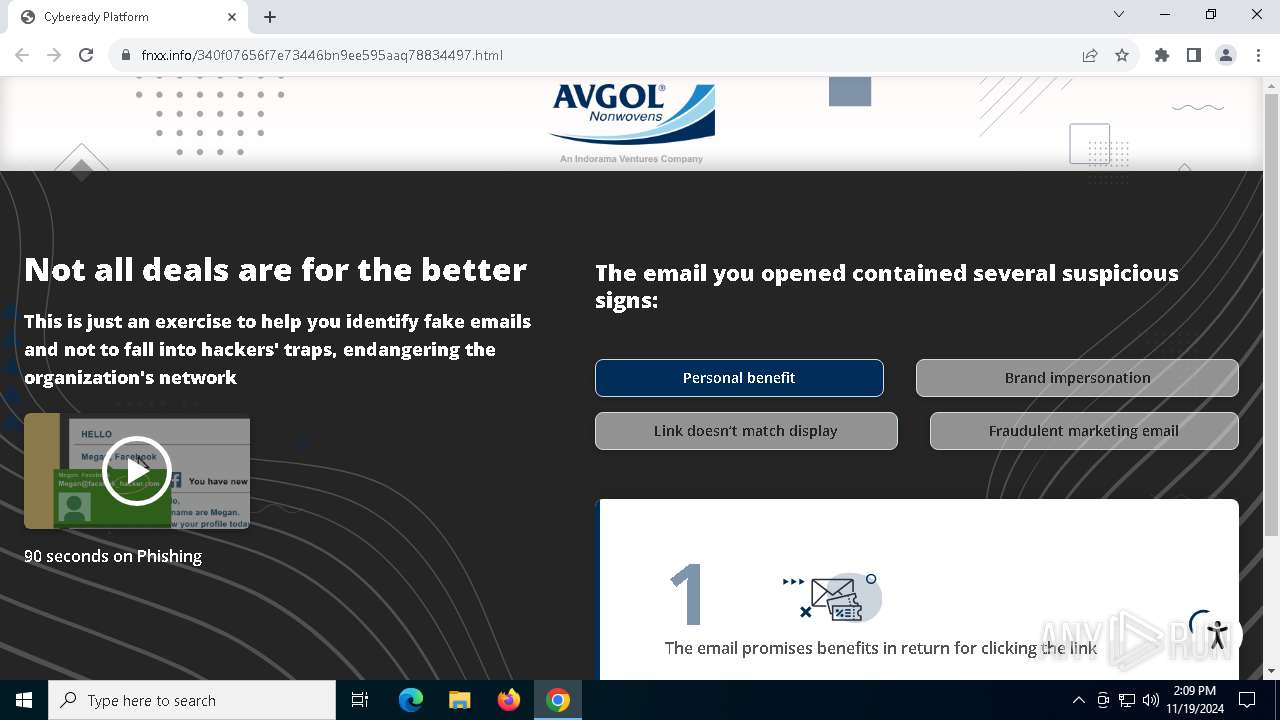Bookmark this tab with star icon
Image resolution: width=1280 pixels, height=720 pixels.
[x=1122, y=55]
